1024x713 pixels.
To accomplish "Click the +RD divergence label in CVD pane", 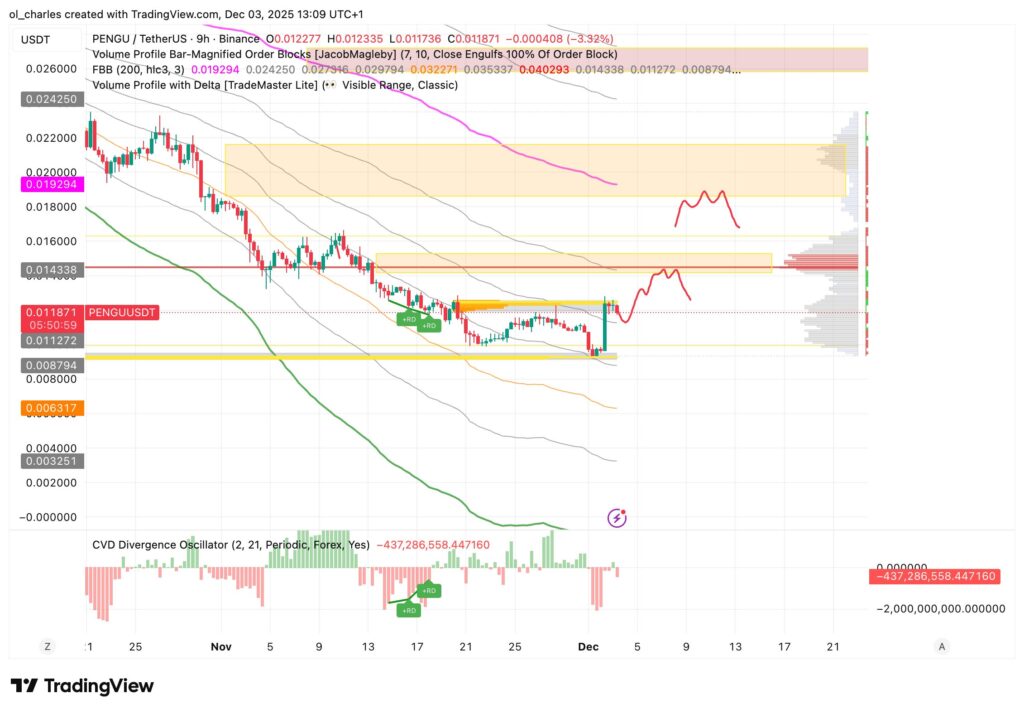I will [427, 591].
